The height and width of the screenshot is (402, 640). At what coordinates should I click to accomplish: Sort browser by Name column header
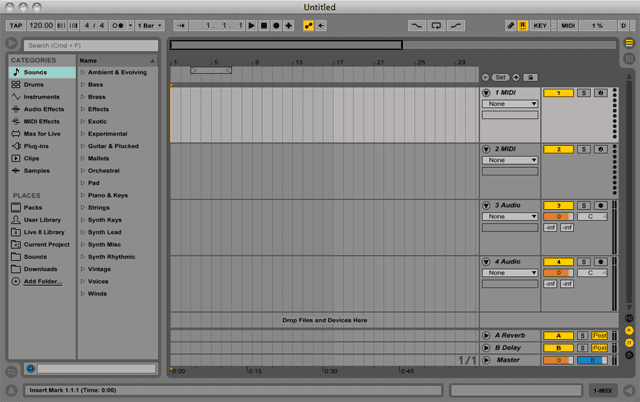[118, 60]
